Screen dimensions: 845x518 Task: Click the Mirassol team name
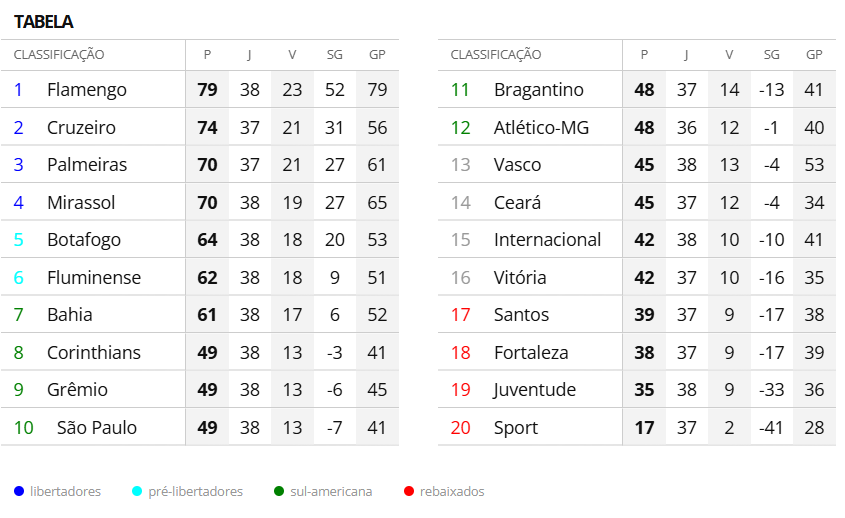click(x=81, y=203)
